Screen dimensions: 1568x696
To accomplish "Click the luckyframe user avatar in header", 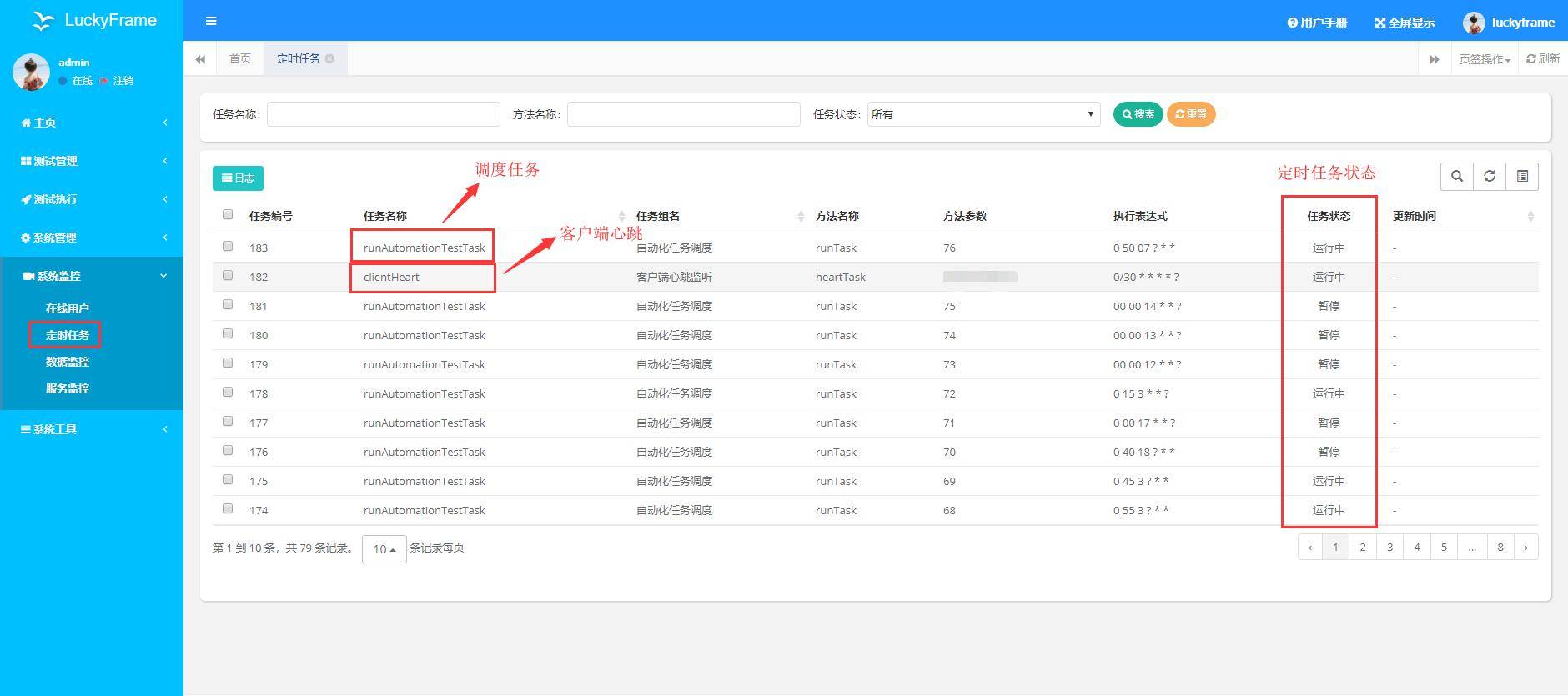I will 1474,23.
